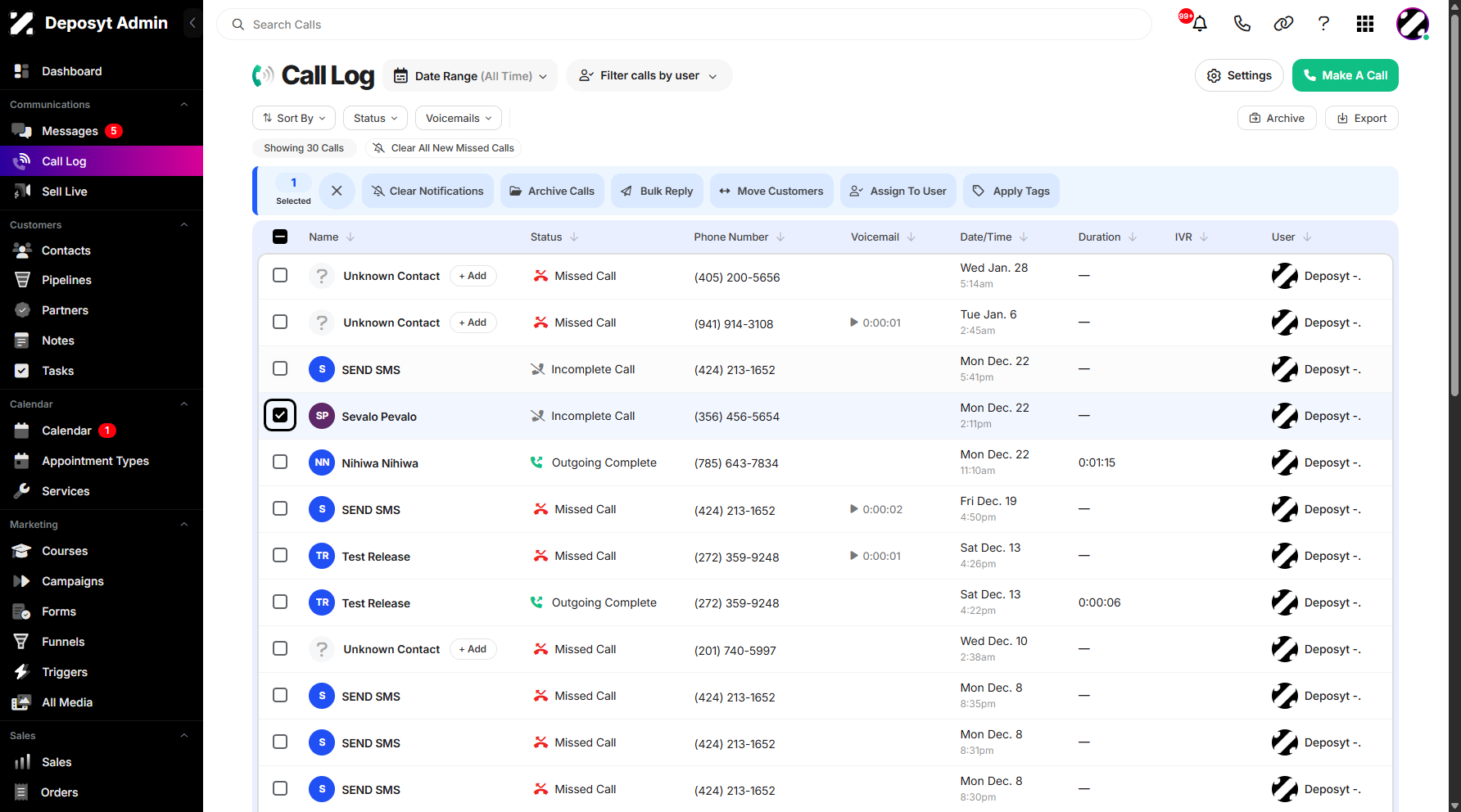Open the Status filter dropdown
Viewport: 1461px width, 812px height.
375,118
